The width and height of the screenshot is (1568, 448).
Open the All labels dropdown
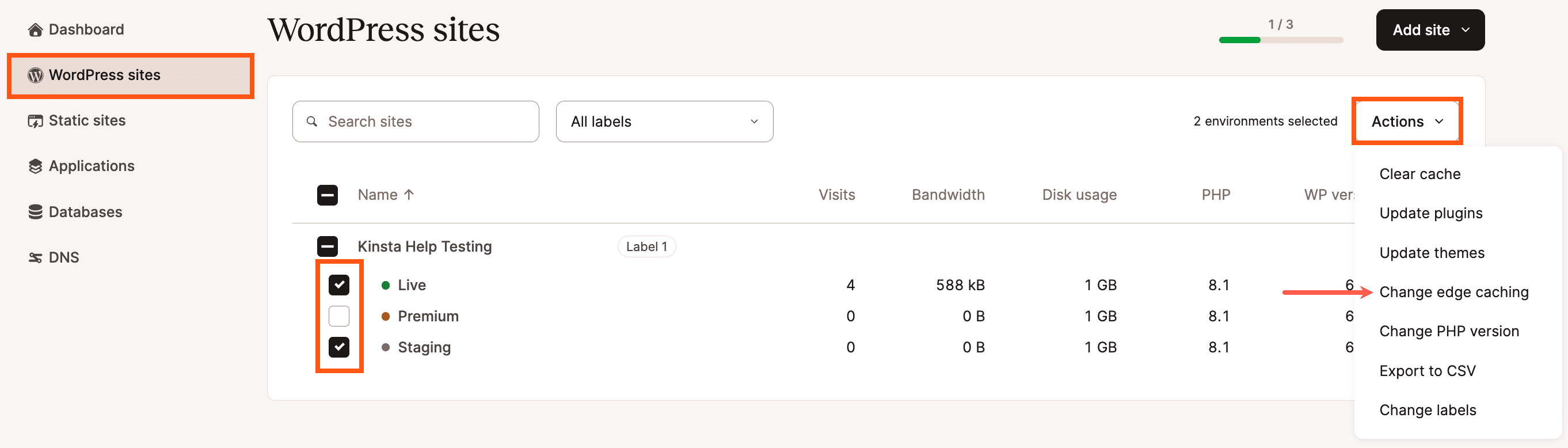pos(664,121)
